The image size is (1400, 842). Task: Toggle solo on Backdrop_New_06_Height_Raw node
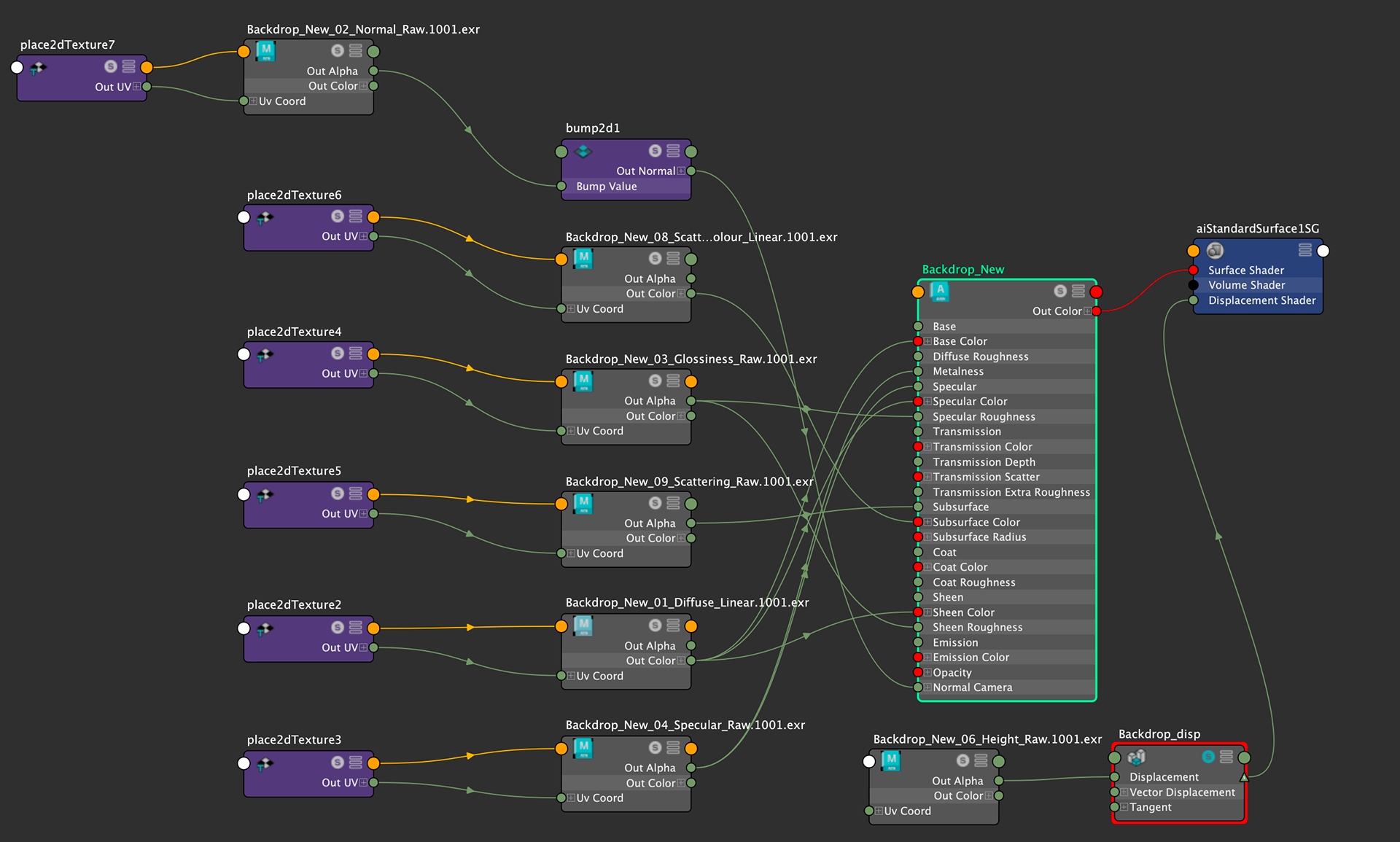963,760
